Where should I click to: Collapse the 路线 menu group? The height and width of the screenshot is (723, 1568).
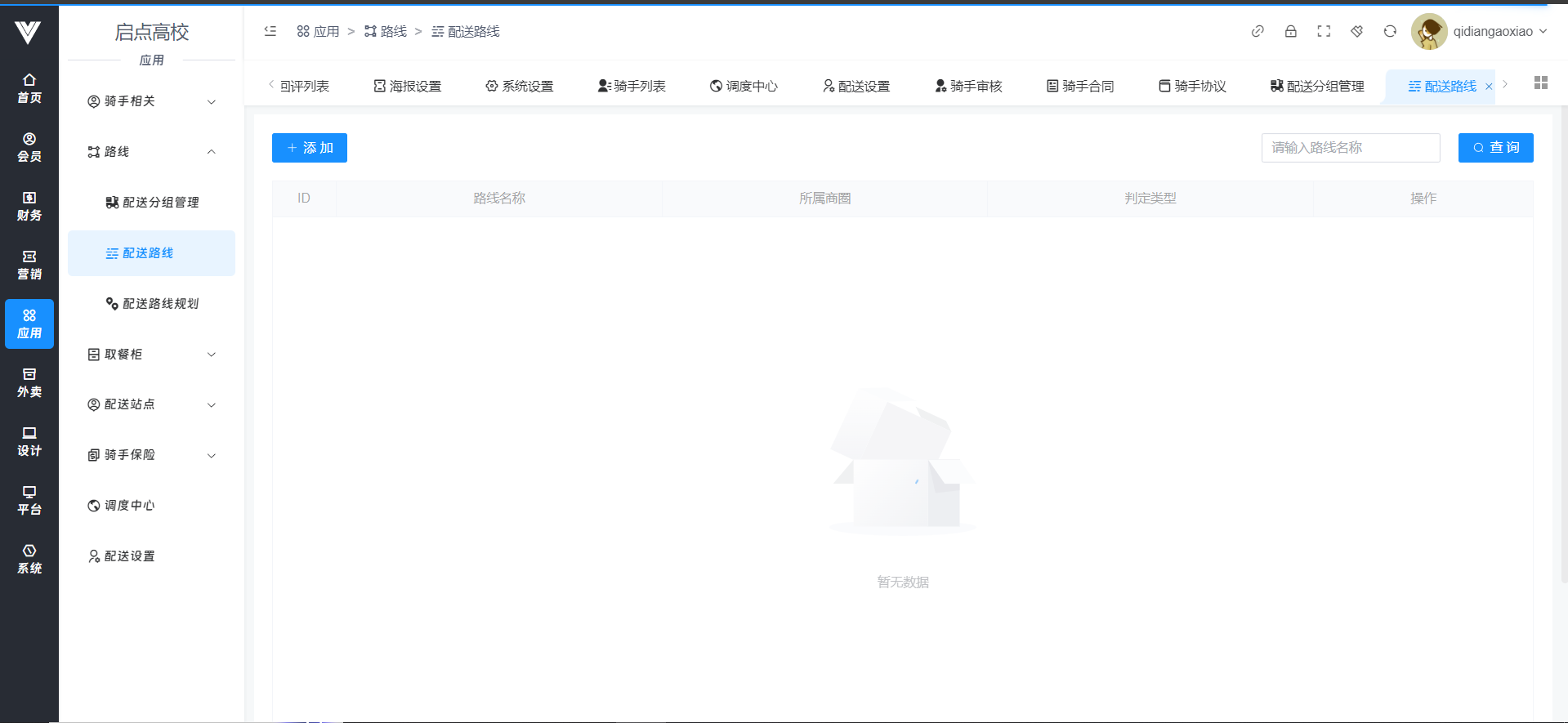(x=151, y=152)
